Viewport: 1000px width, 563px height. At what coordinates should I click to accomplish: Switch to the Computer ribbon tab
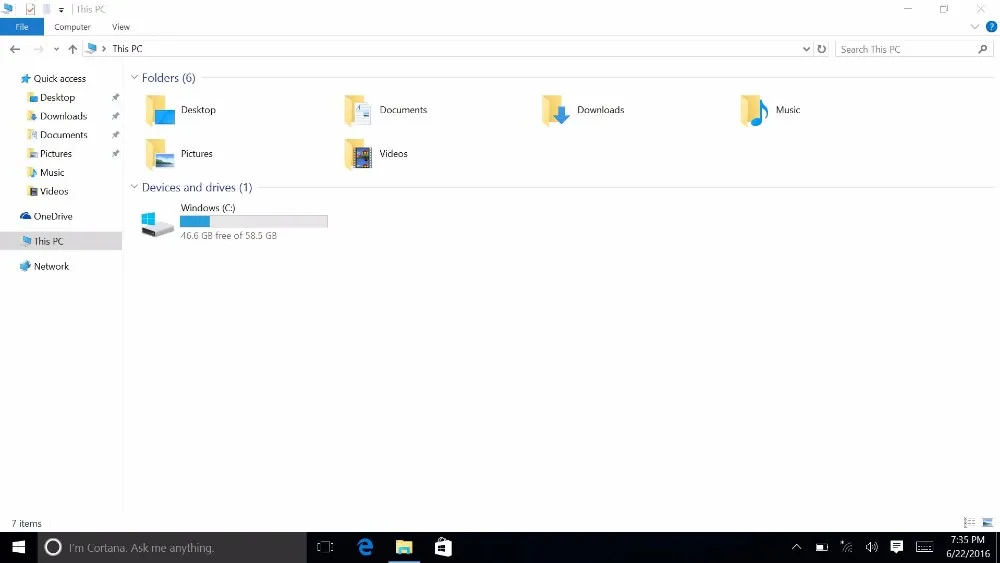coord(72,27)
